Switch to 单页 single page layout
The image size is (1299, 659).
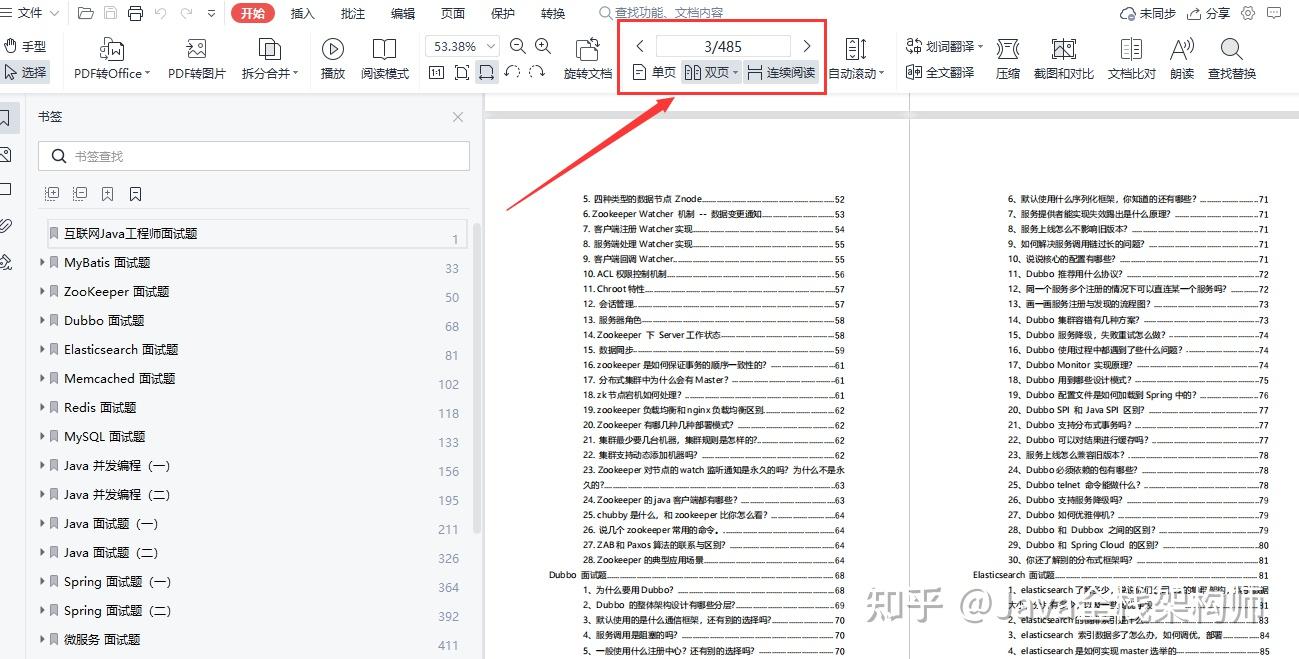point(655,72)
